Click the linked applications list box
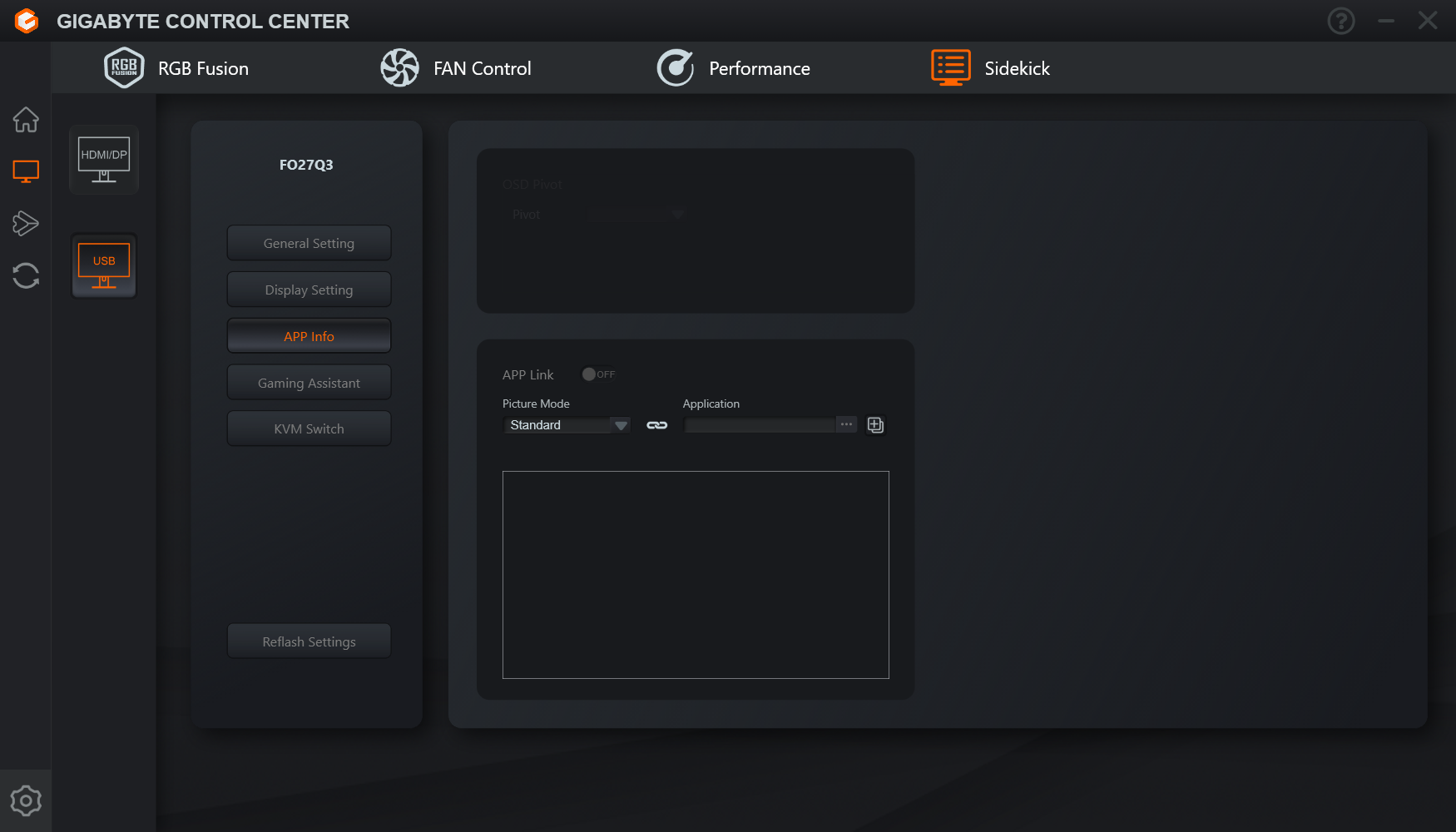 point(696,575)
